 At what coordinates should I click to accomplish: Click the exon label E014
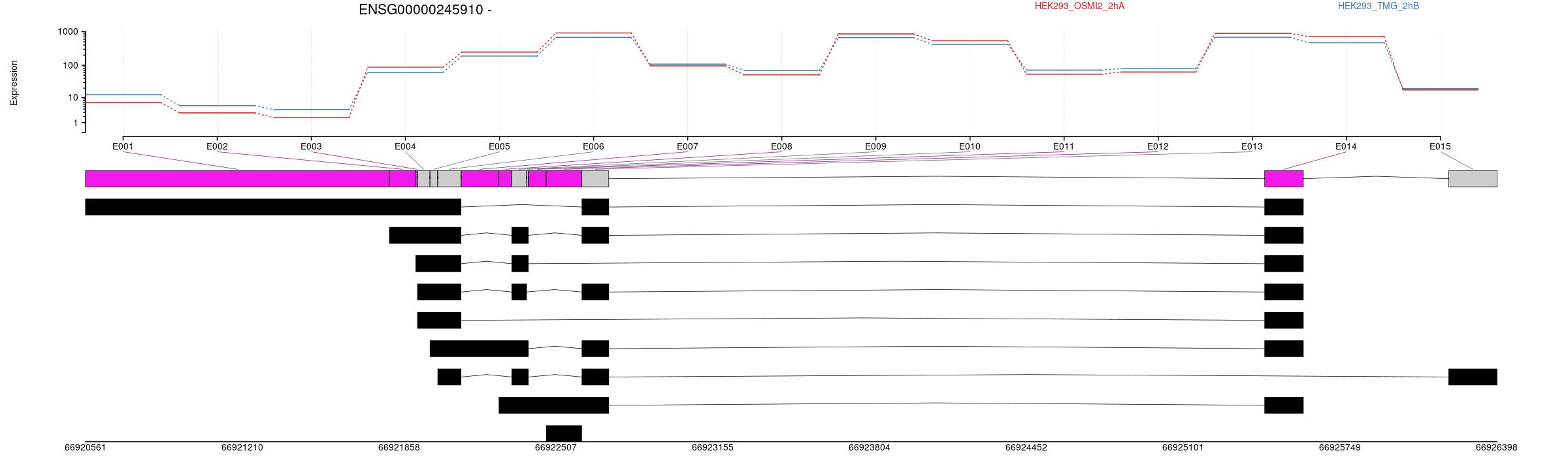(x=1346, y=146)
